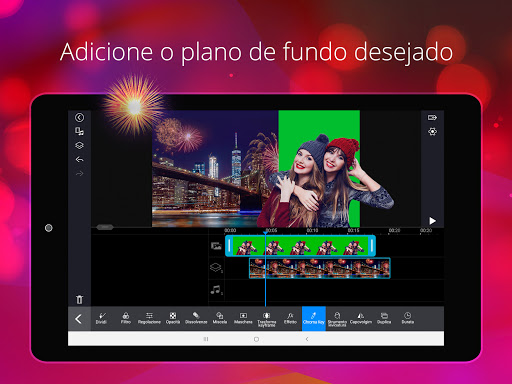Image resolution: width=512 pixels, height=384 pixels.
Task: Select the Dissolvenze fade tool
Action: tap(196, 318)
